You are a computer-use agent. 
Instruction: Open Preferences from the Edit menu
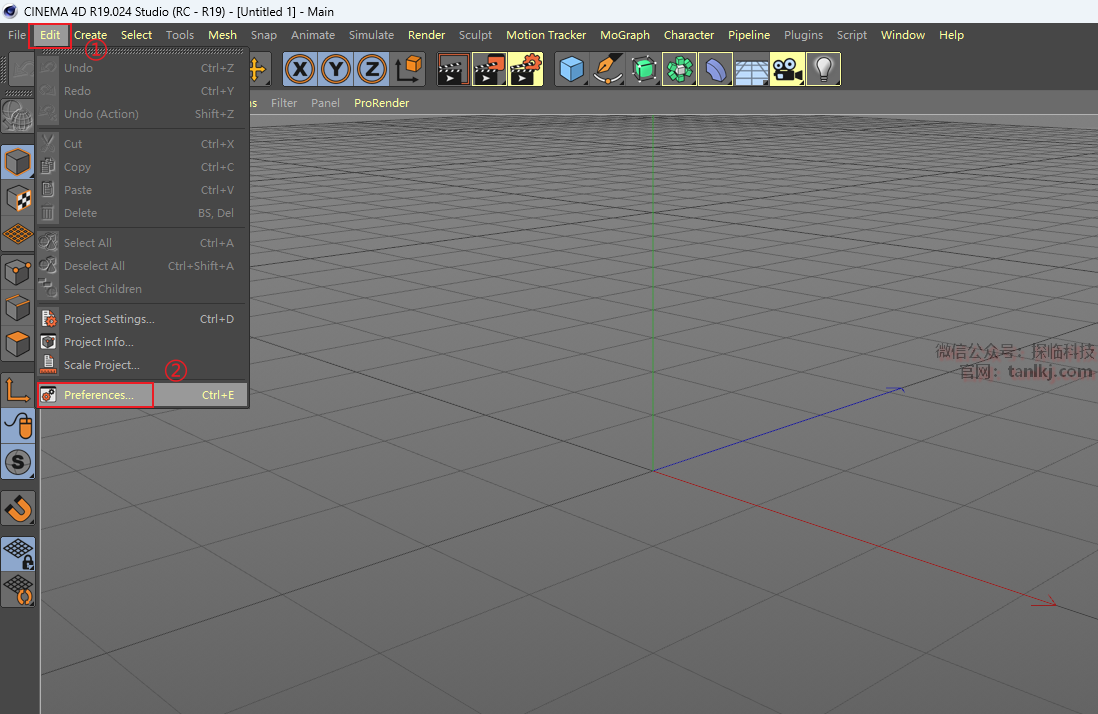click(98, 395)
